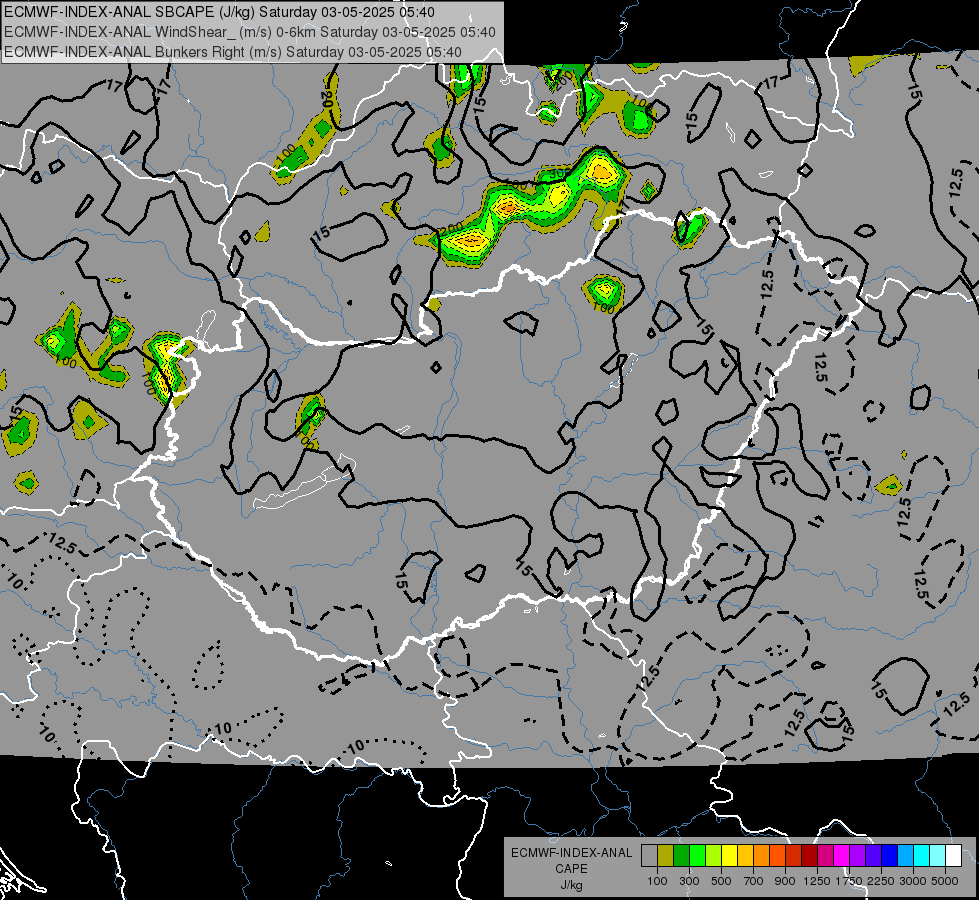Pick the bright magenta swatch in CAPE legend
The image size is (979, 900).
coord(842,856)
